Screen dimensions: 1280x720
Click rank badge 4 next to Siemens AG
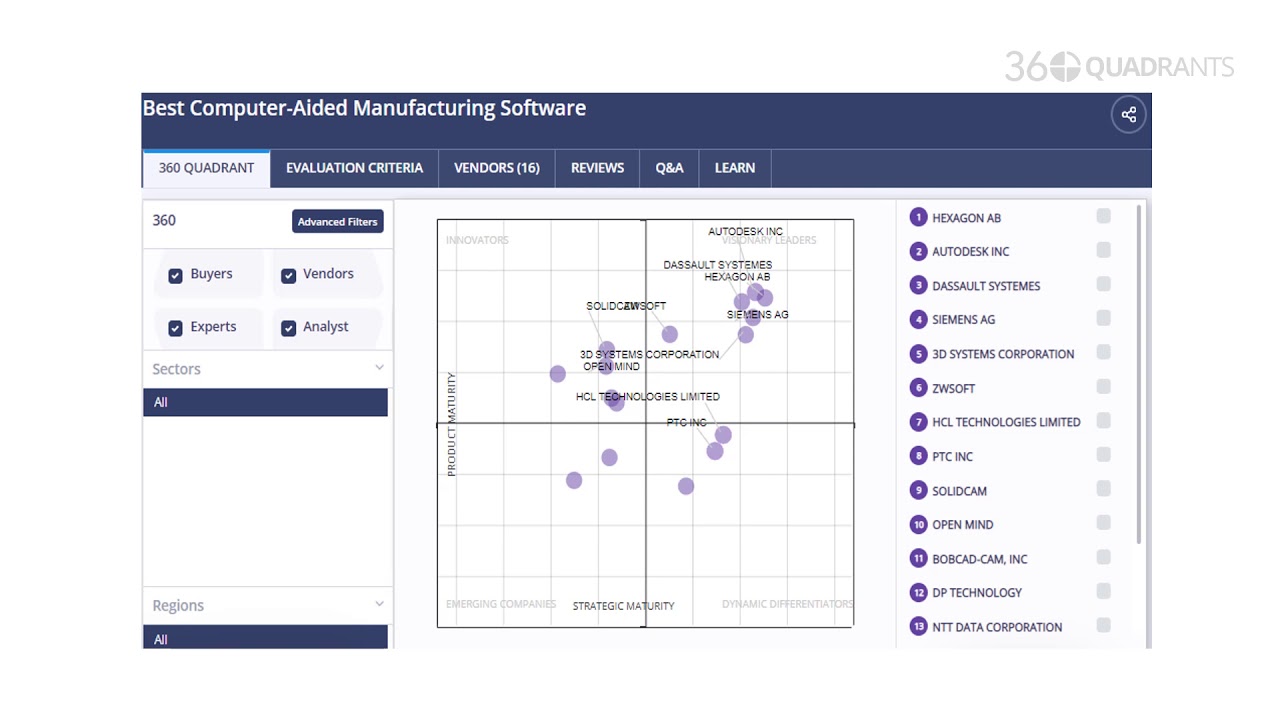pos(918,319)
